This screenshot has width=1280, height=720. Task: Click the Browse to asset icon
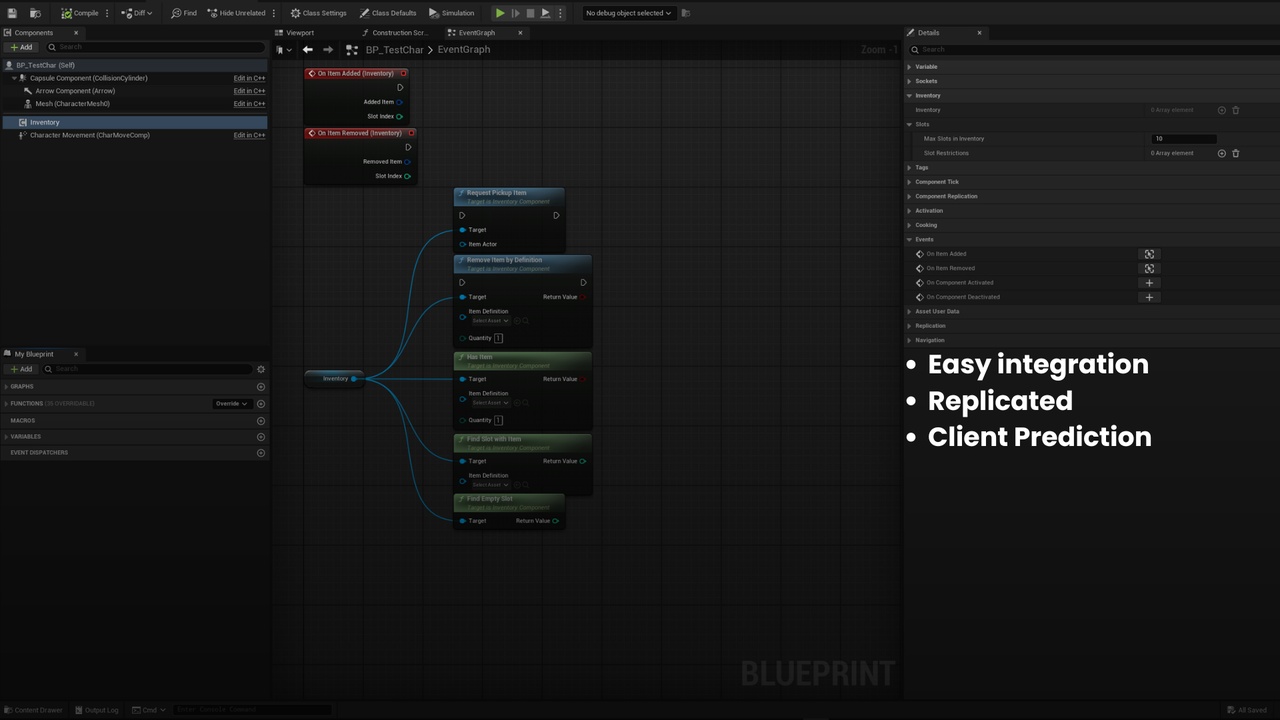(x=35, y=13)
